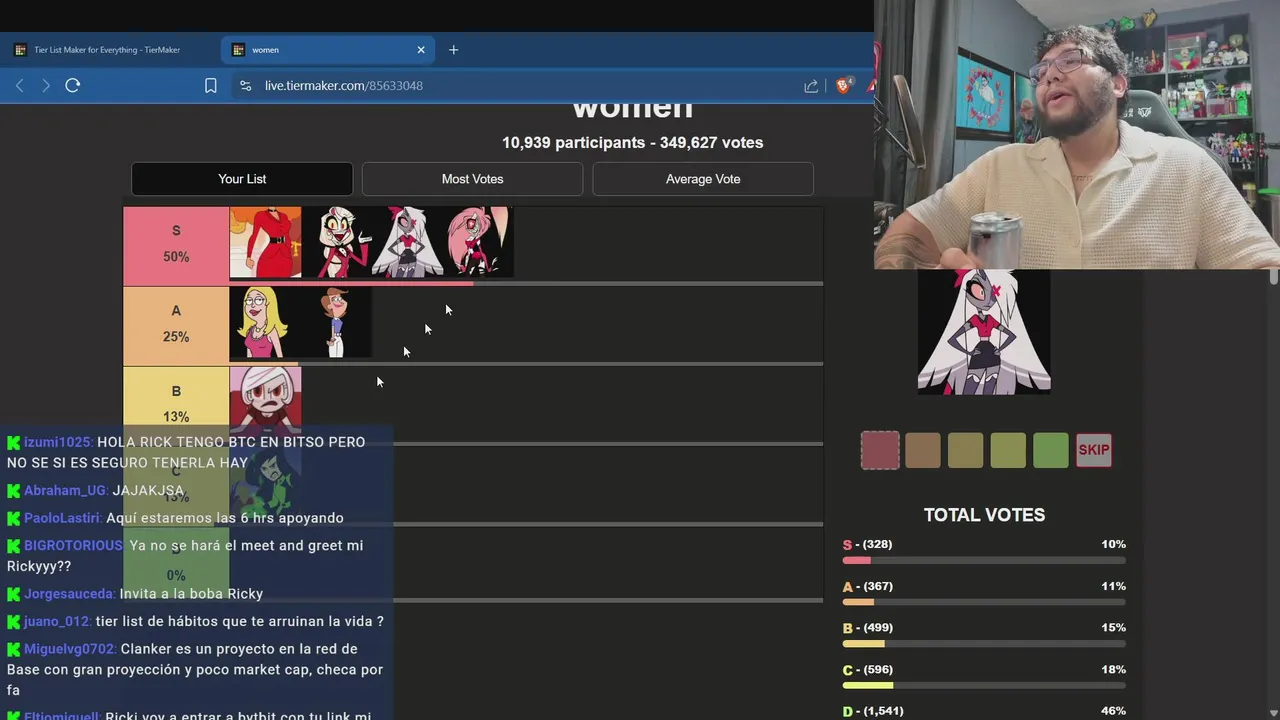The height and width of the screenshot is (720, 1280).
Task: Vote D tier with green swatch
Action: [x=1051, y=450]
